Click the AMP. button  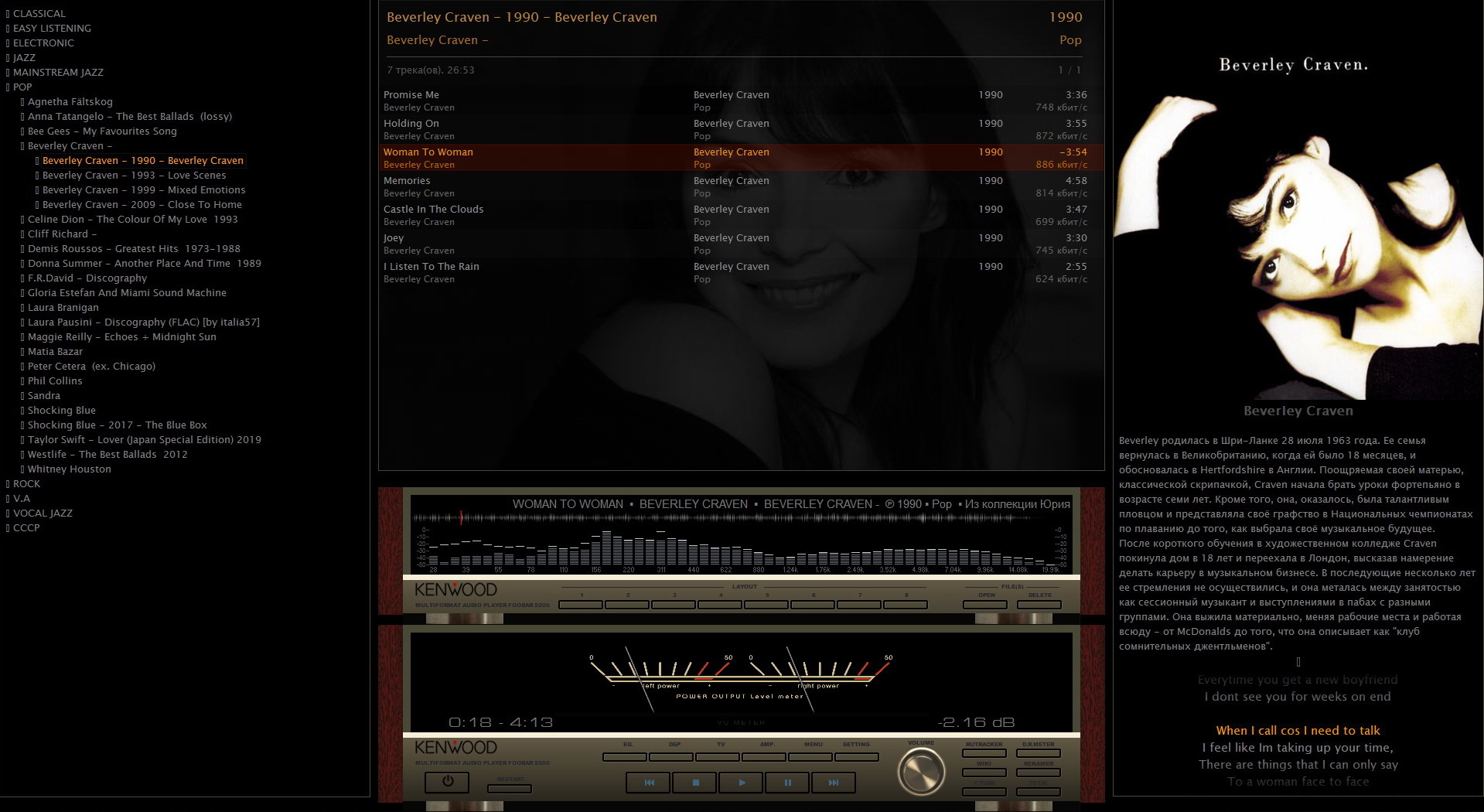coord(764,757)
